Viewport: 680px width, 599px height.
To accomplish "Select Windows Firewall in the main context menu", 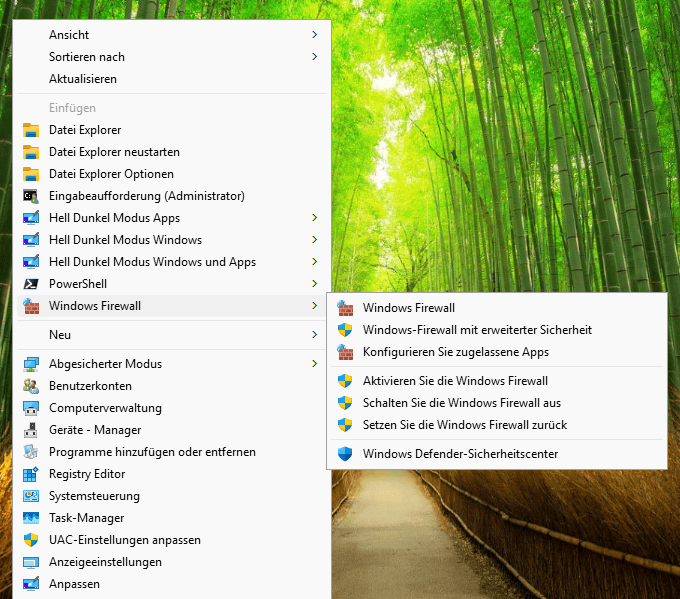I will [x=173, y=306].
